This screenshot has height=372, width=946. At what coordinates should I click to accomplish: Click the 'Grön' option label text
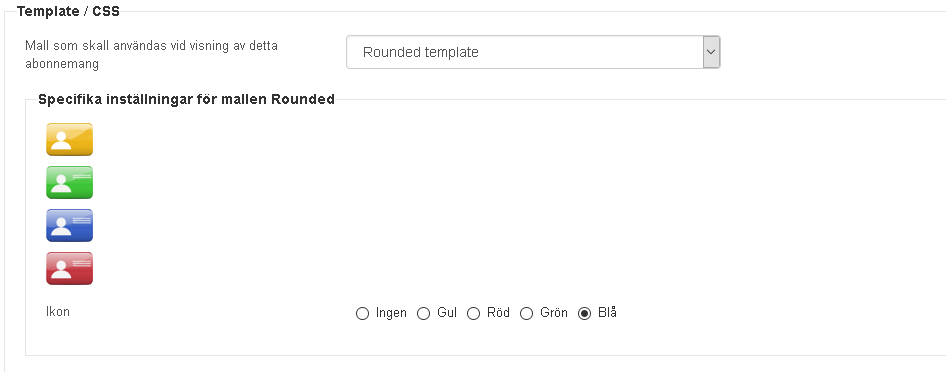pos(554,313)
